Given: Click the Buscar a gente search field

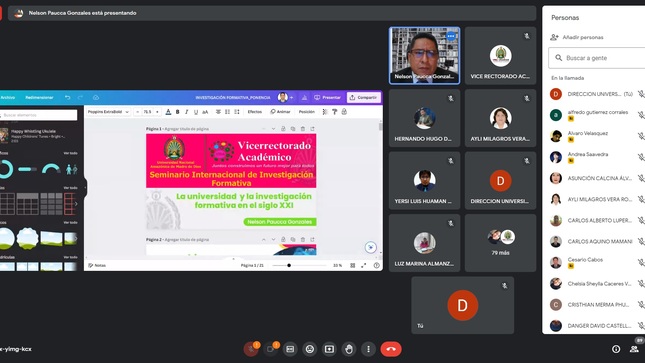Looking at the screenshot, I should [x=597, y=58].
